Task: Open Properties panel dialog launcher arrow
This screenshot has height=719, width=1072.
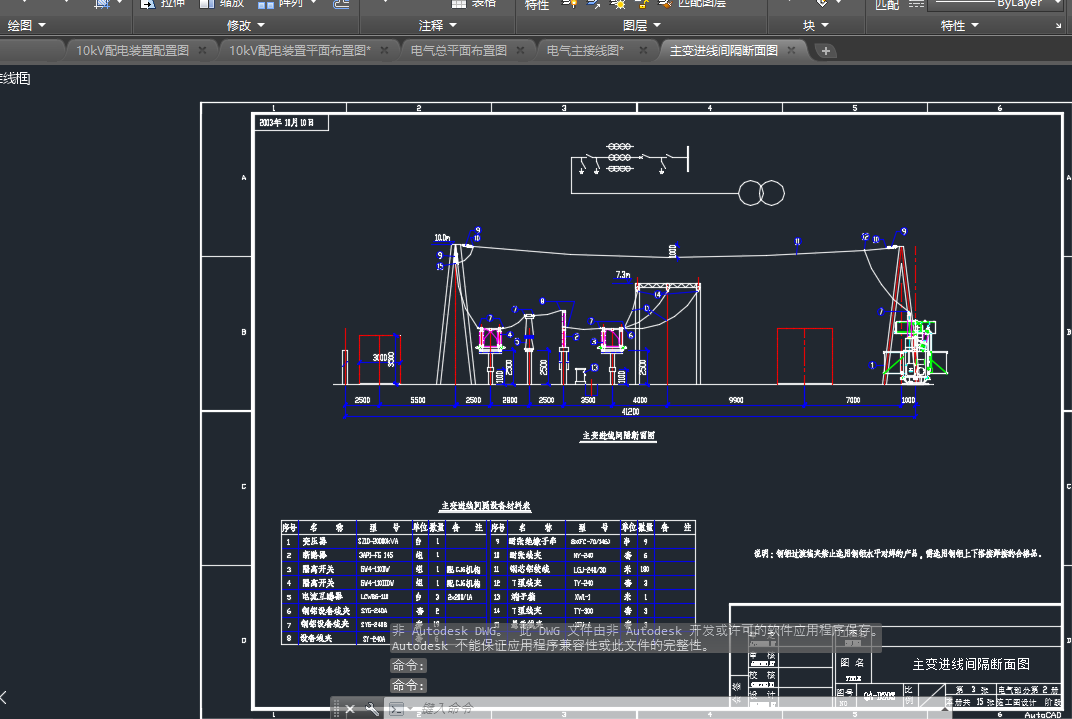Action: (x=1058, y=26)
